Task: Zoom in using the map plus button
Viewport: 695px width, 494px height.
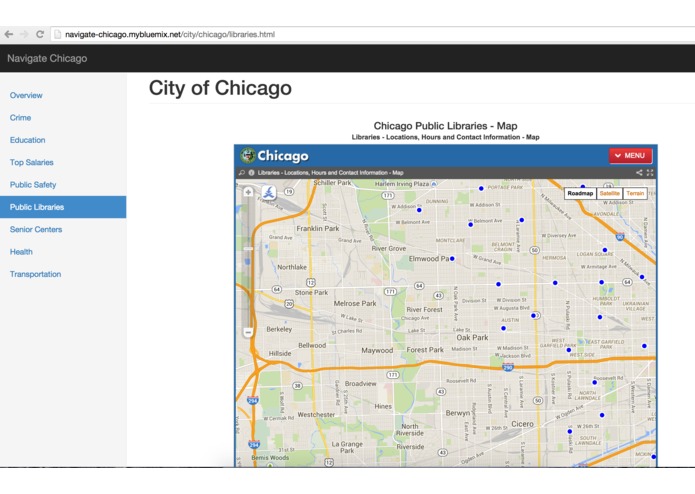Action: (248, 192)
